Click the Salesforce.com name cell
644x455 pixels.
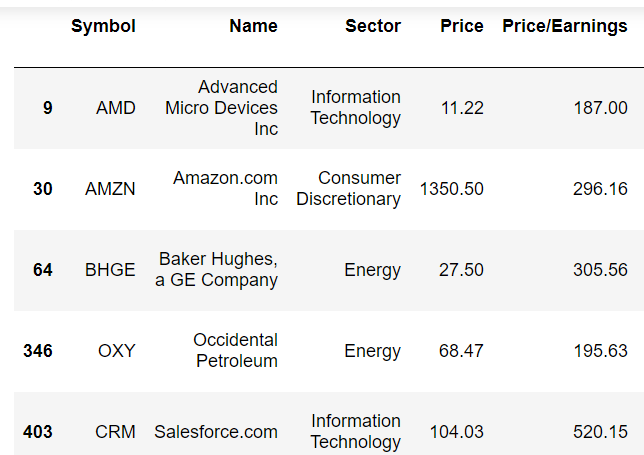pos(216,432)
